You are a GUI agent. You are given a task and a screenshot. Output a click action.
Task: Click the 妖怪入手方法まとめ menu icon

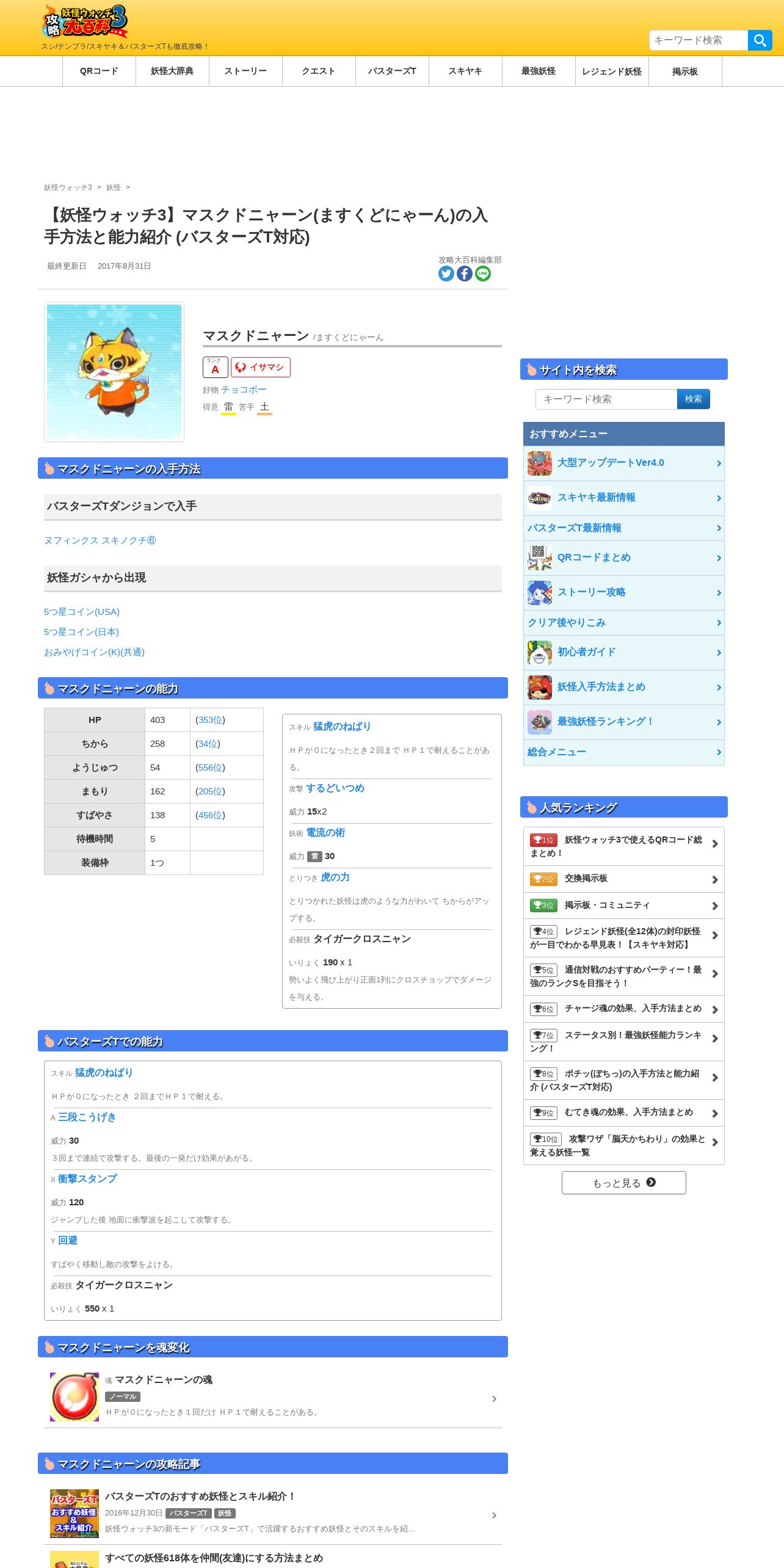pyautogui.click(x=540, y=688)
